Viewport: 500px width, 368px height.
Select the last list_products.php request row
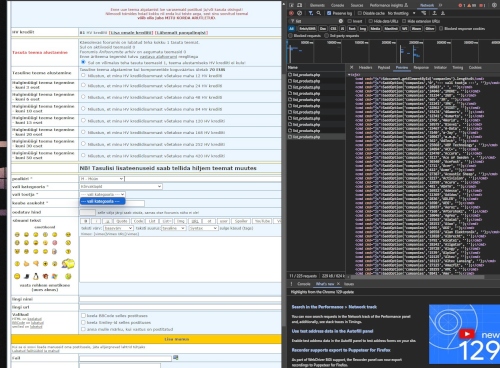coord(316,137)
